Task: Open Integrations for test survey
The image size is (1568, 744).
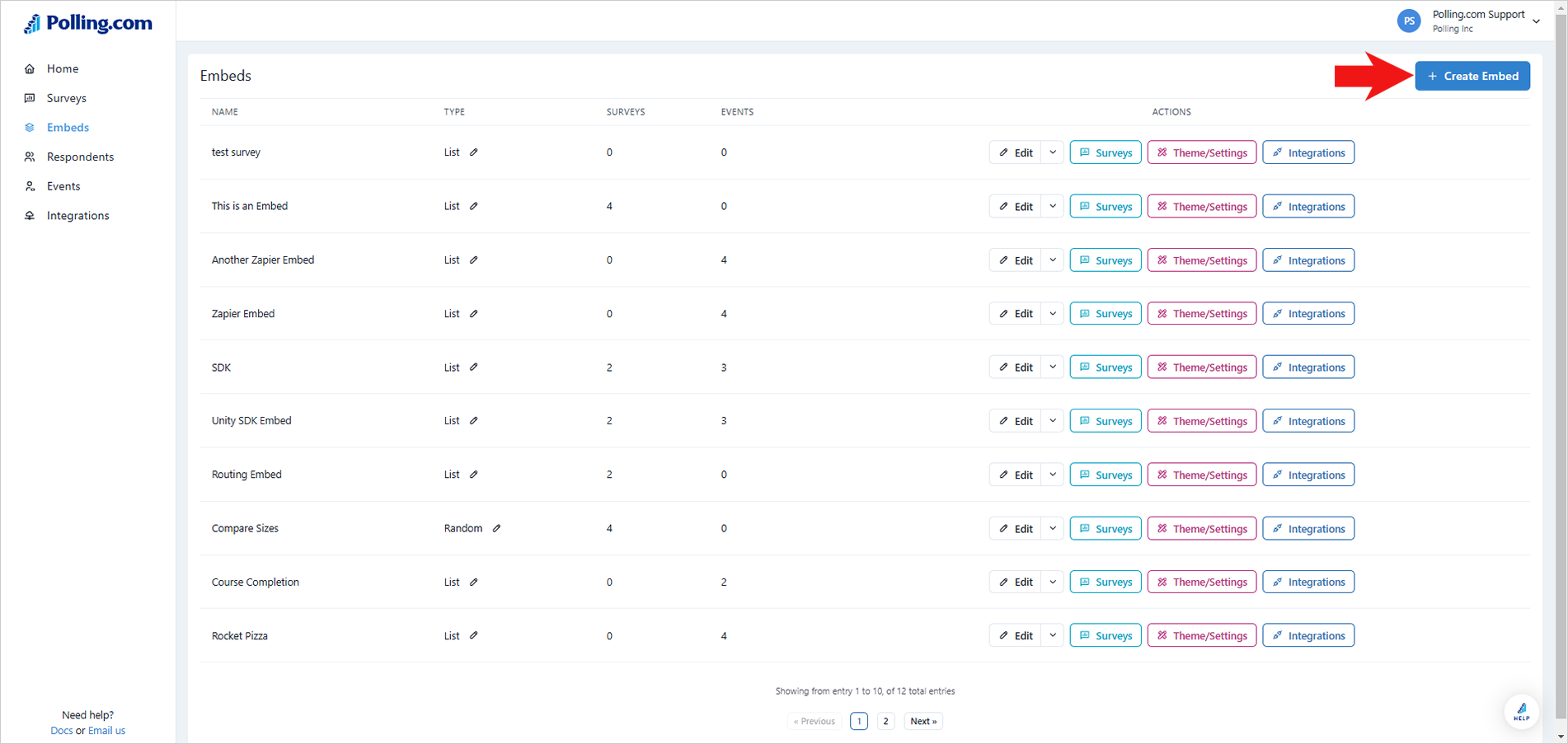Action: click(x=1308, y=152)
